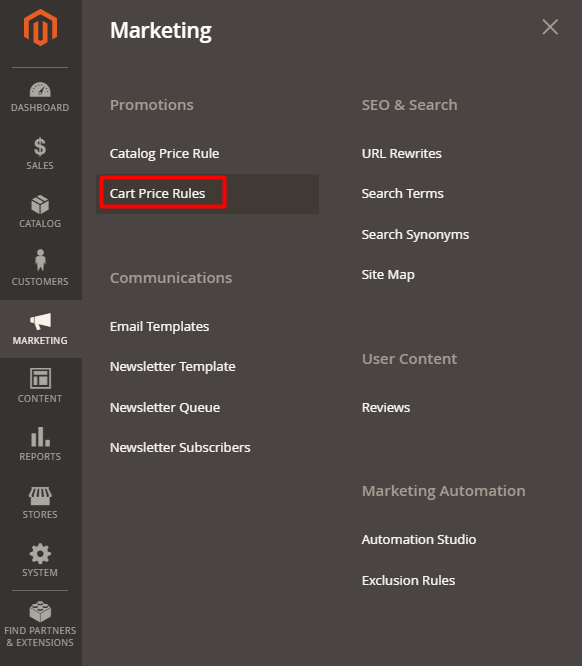Screen dimensions: 582x666
Task: Open the Reports bar chart icon
Action: pyautogui.click(x=40, y=437)
